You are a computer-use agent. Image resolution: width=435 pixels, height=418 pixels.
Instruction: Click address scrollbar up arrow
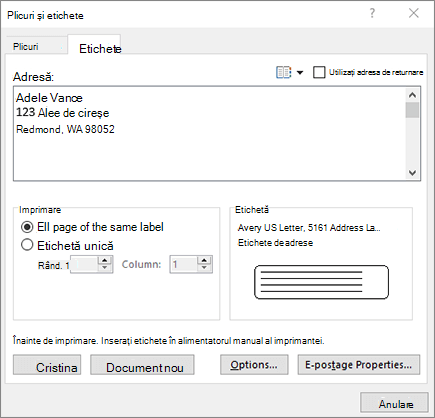[412, 95]
